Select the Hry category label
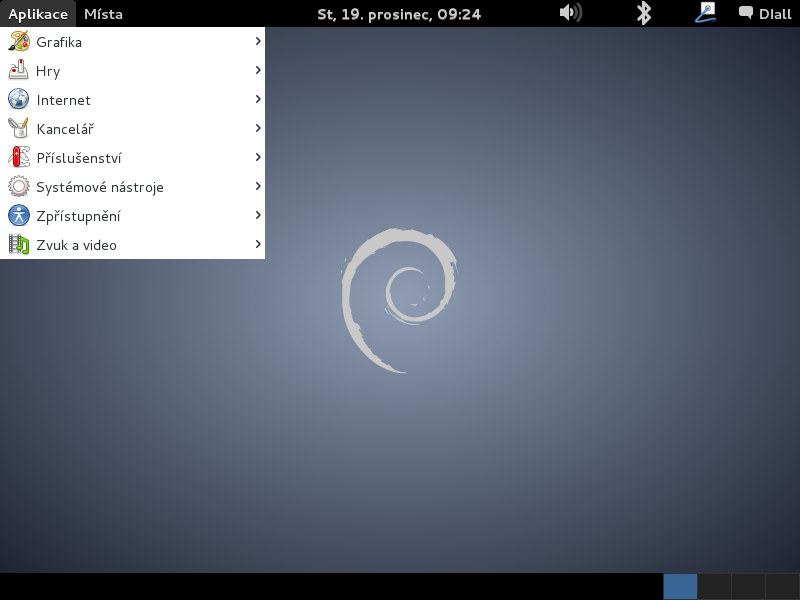This screenshot has height=600, width=800. pyautogui.click(x=48, y=71)
